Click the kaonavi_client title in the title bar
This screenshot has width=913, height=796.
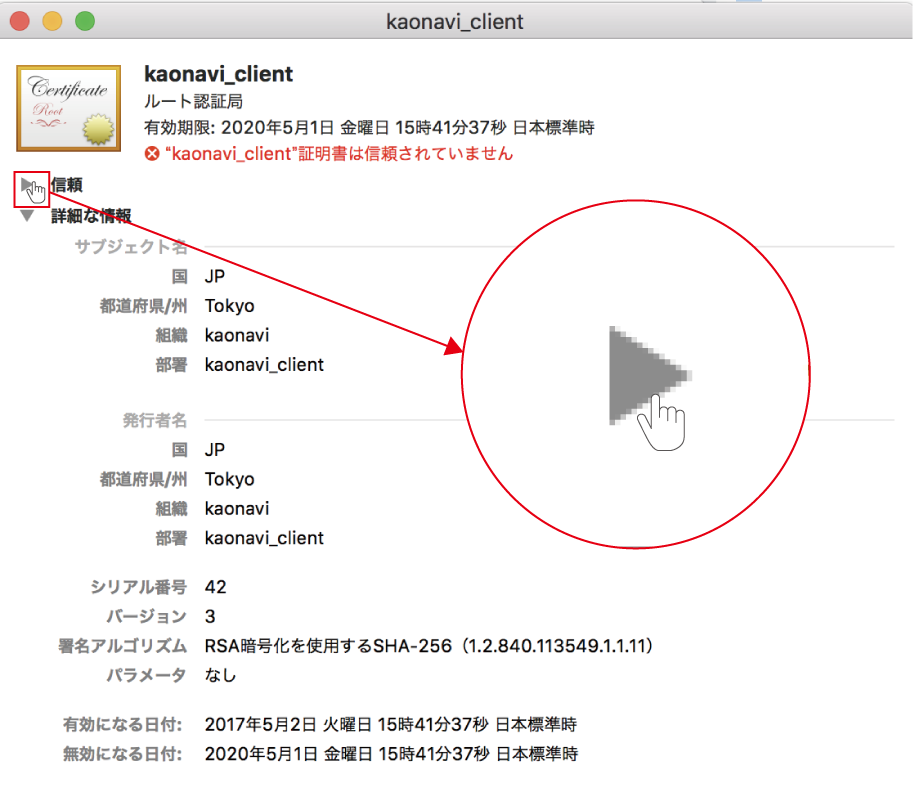455,22
